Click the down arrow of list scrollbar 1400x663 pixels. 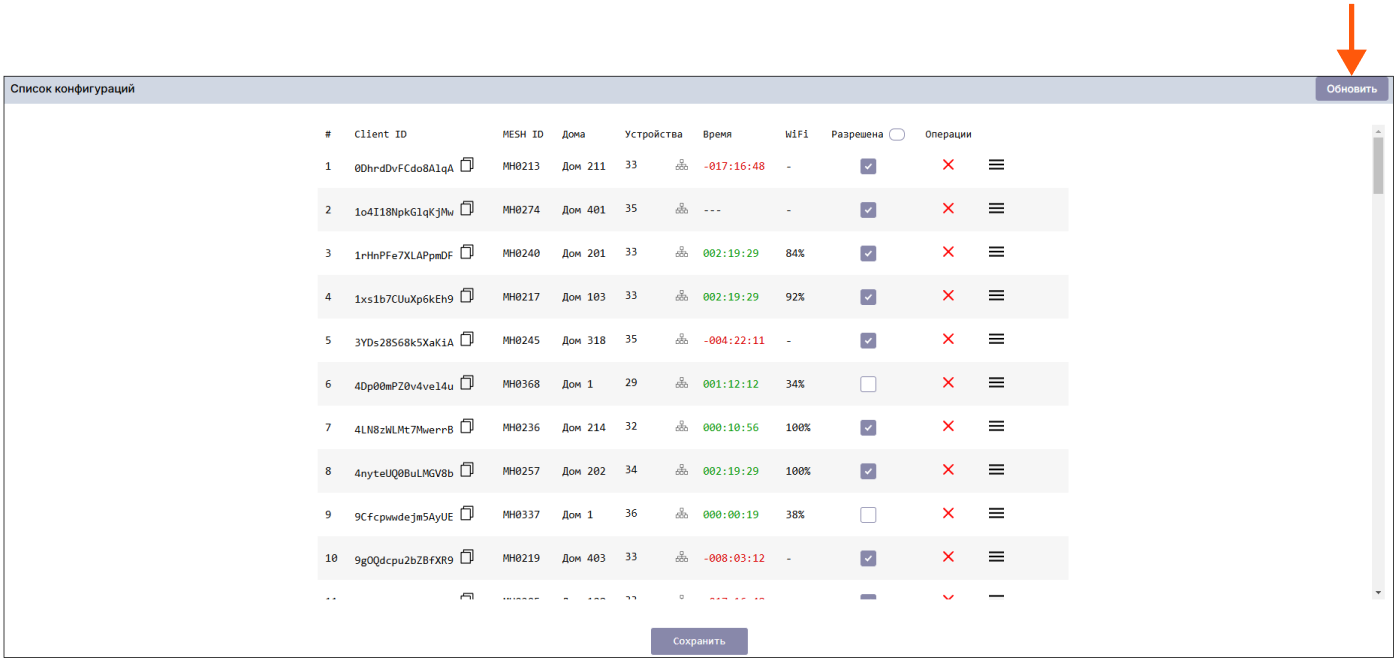[1378, 594]
